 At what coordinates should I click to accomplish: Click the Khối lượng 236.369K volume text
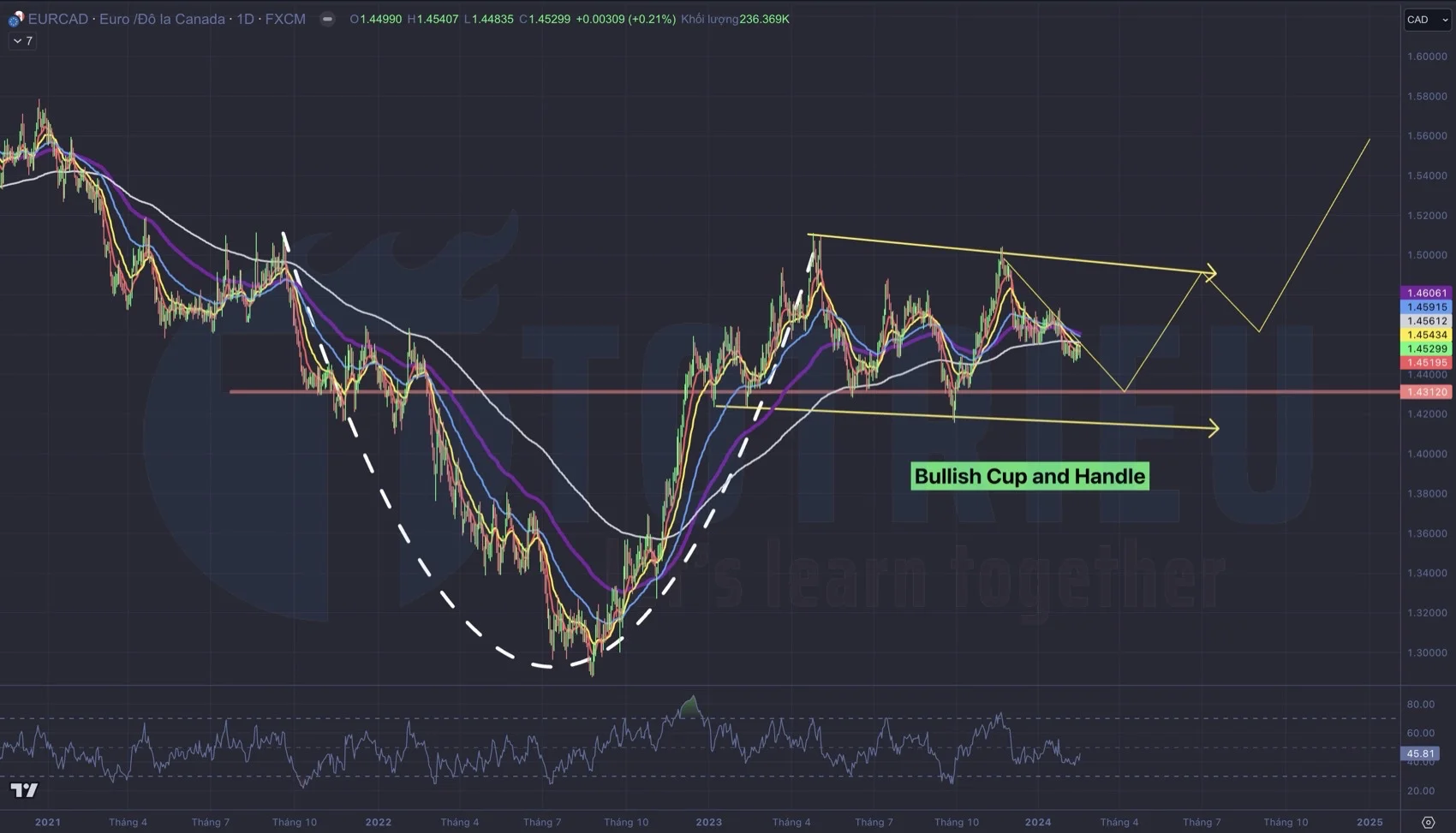point(735,19)
